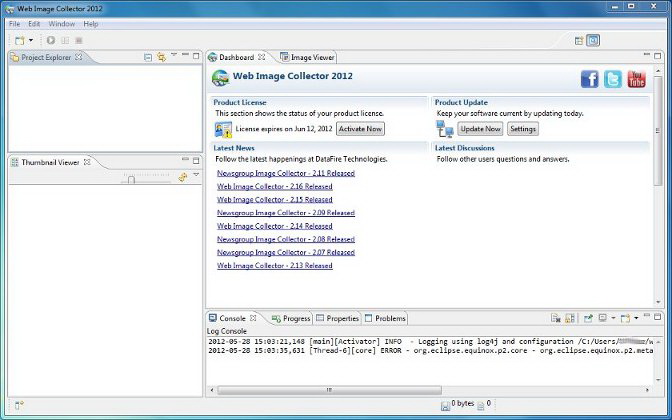Close the Thumbnail Viewer tab
The width and height of the screenshot is (672, 420).
[87, 162]
